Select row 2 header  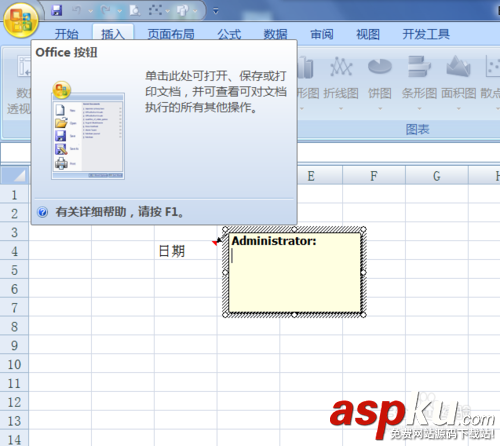click(x=14, y=213)
